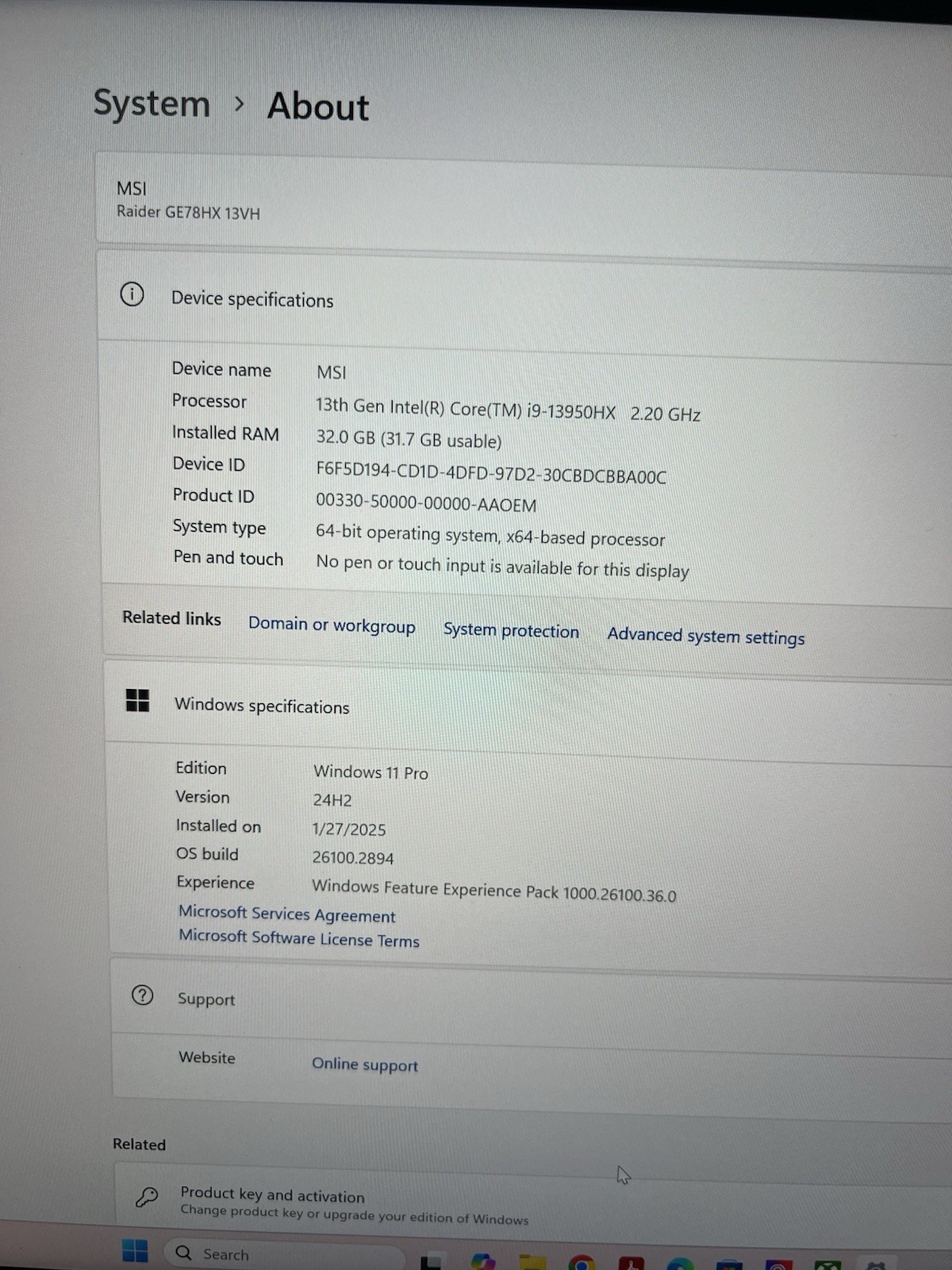Open the Online support link
952x1270 pixels.
365,1064
